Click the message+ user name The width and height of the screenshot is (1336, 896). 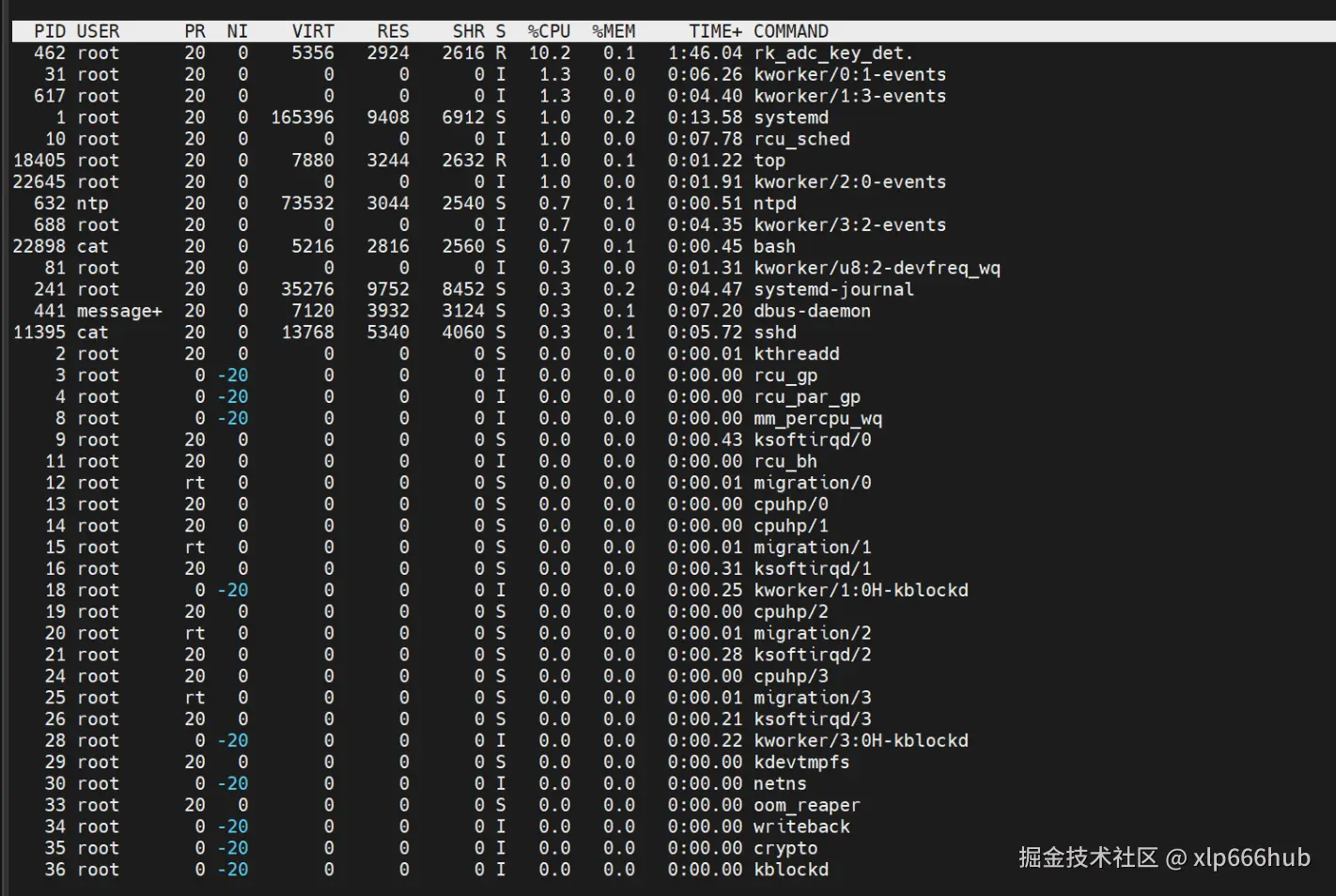(x=119, y=311)
